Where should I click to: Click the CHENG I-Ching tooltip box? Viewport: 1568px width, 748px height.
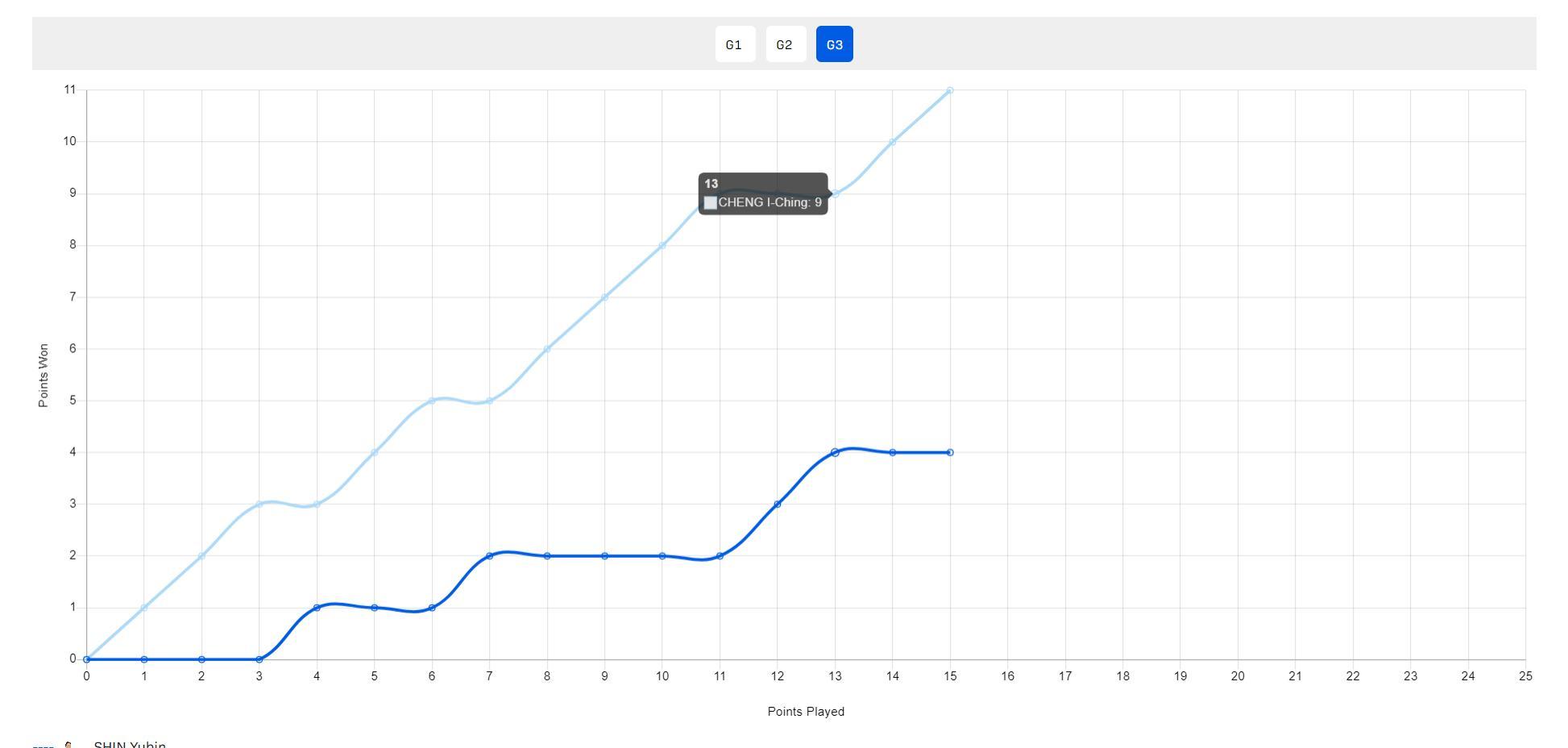point(762,193)
